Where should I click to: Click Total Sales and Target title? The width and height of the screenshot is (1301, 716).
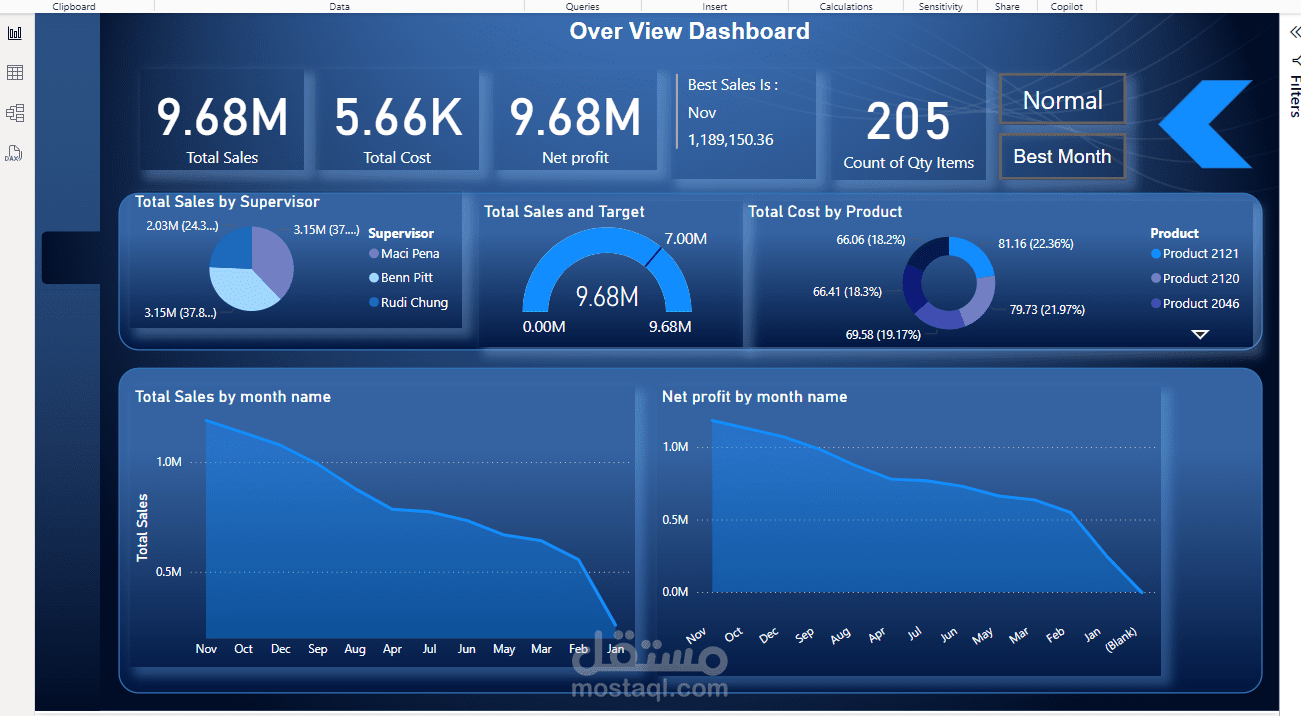tap(564, 212)
